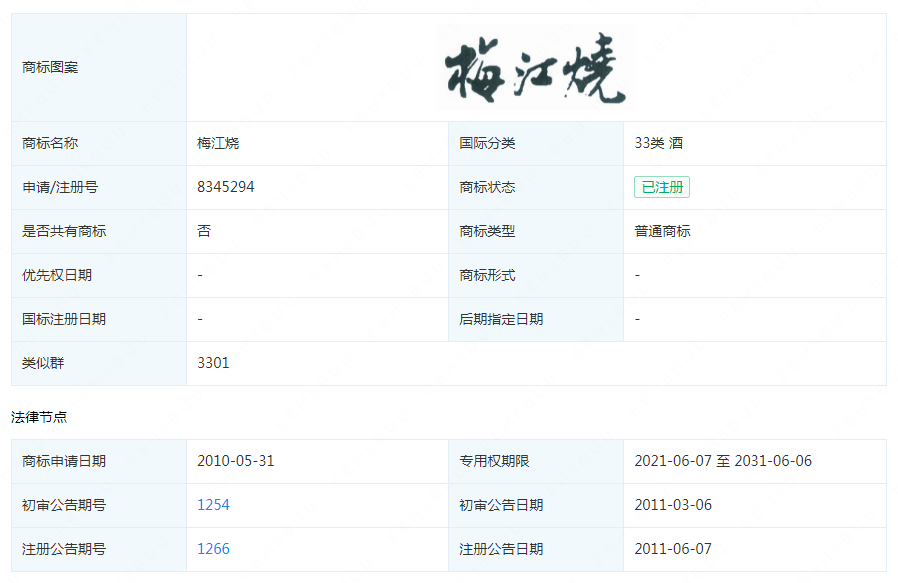
Task: Click the 国标注册日期 label
Action: [64, 319]
